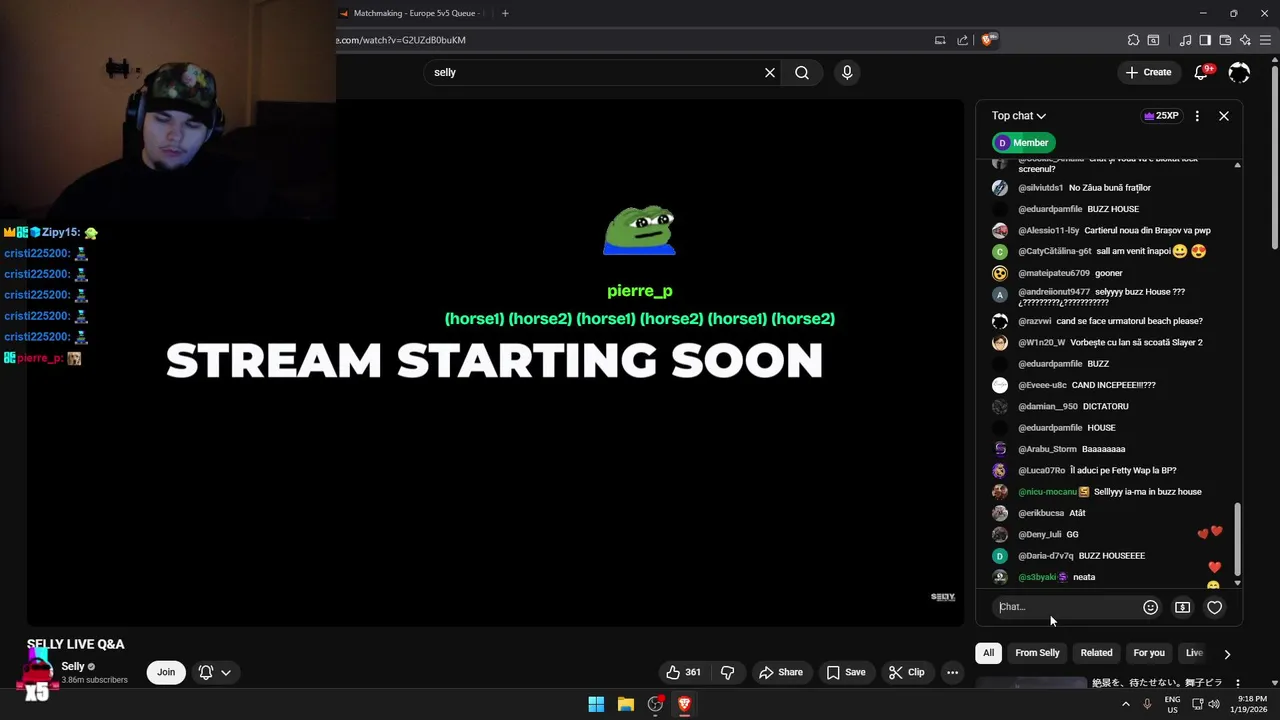Open Brave Shields lion icon
Screen dimensions: 1280x720
[x=988, y=40]
